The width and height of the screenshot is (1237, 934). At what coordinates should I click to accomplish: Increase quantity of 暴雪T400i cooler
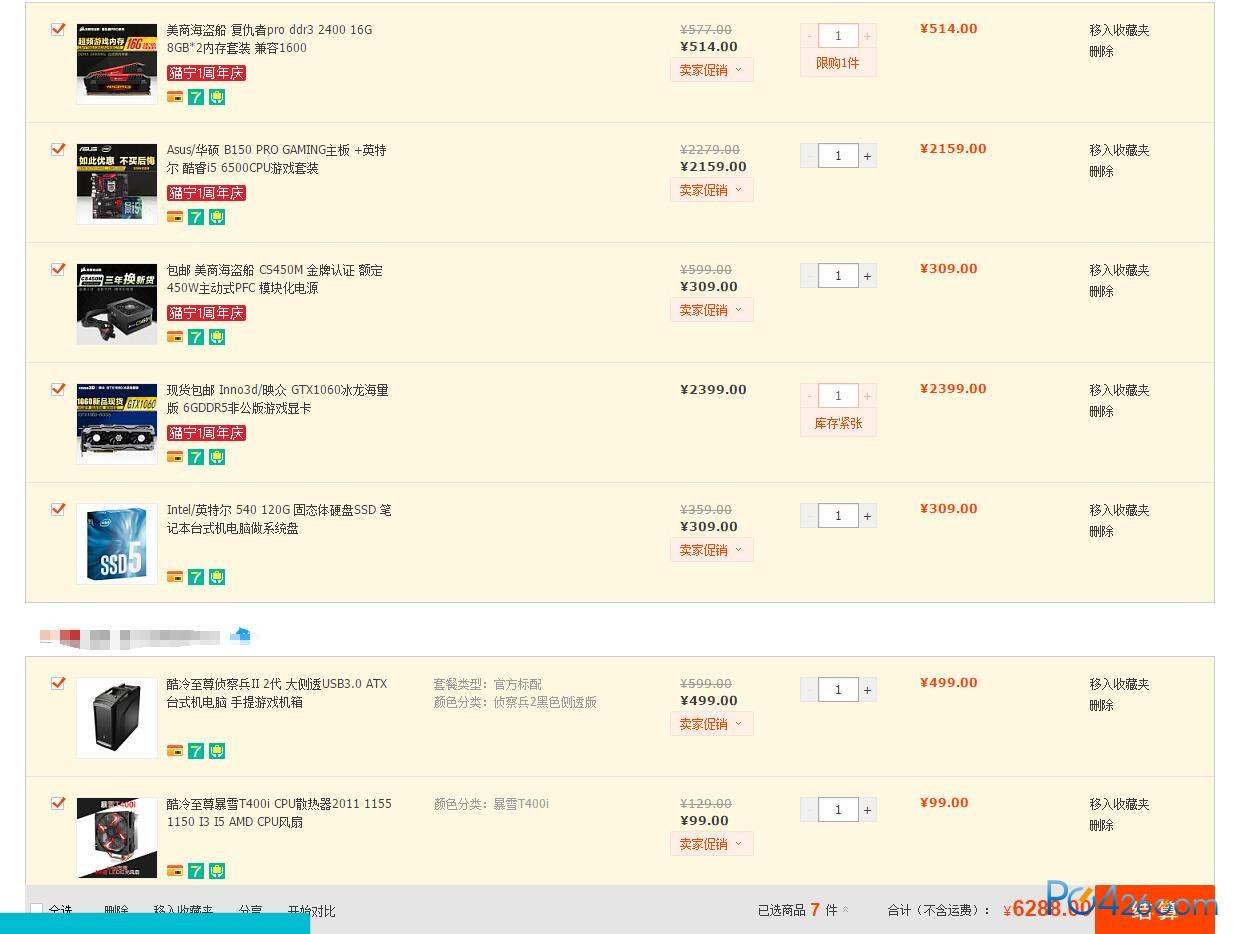pos(867,810)
